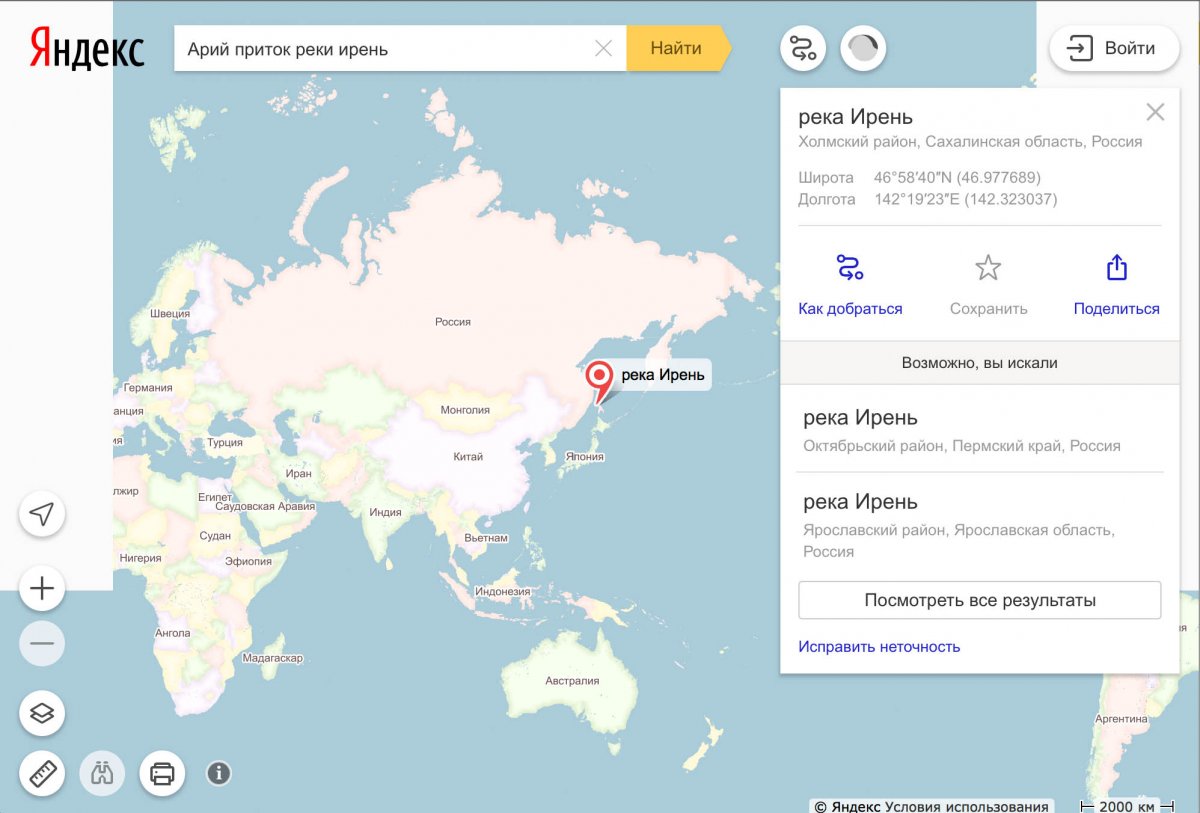The width and height of the screenshot is (1200, 813).
Task: Open Условия использования link
Action: tap(967, 806)
